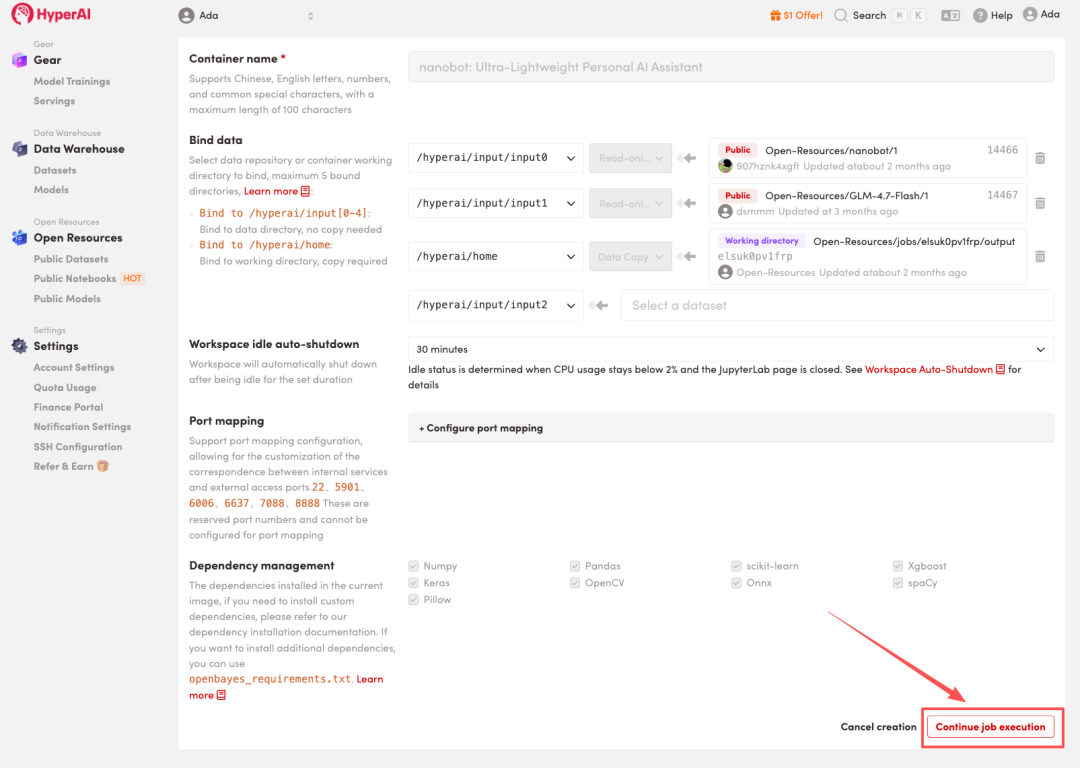Image resolution: width=1080 pixels, height=768 pixels.
Task: Open Help via question mark icon
Action: pos(980,16)
